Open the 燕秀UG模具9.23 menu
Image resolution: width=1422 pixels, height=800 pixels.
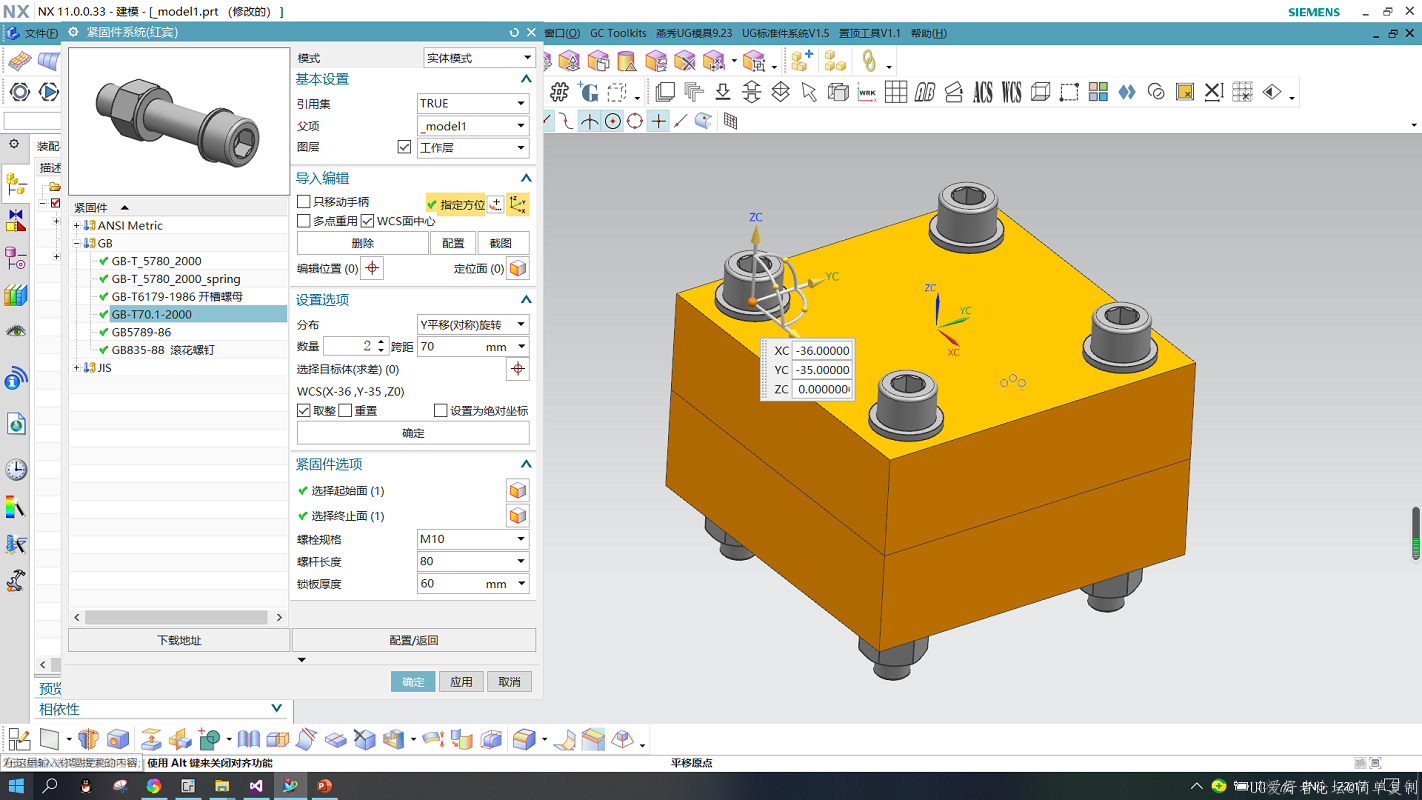[x=694, y=33]
